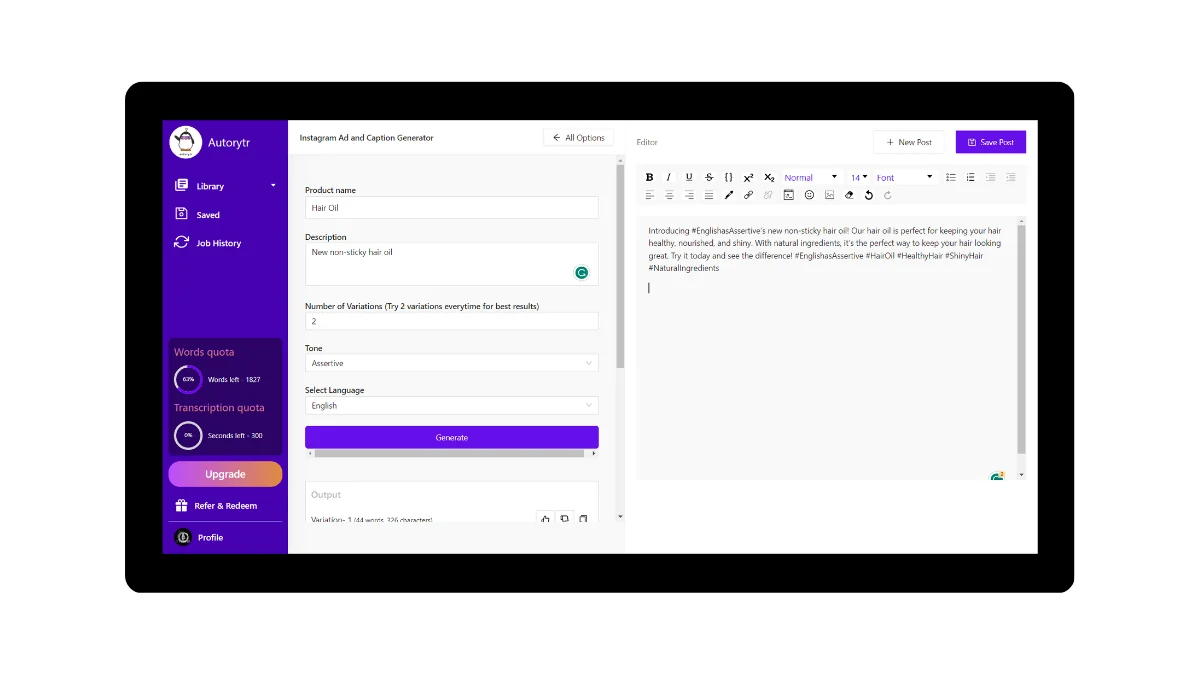Open Refer & Redeem
The width and height of the screenshot is (1200, 675).
pyautogui.click(x=216, y=506)
